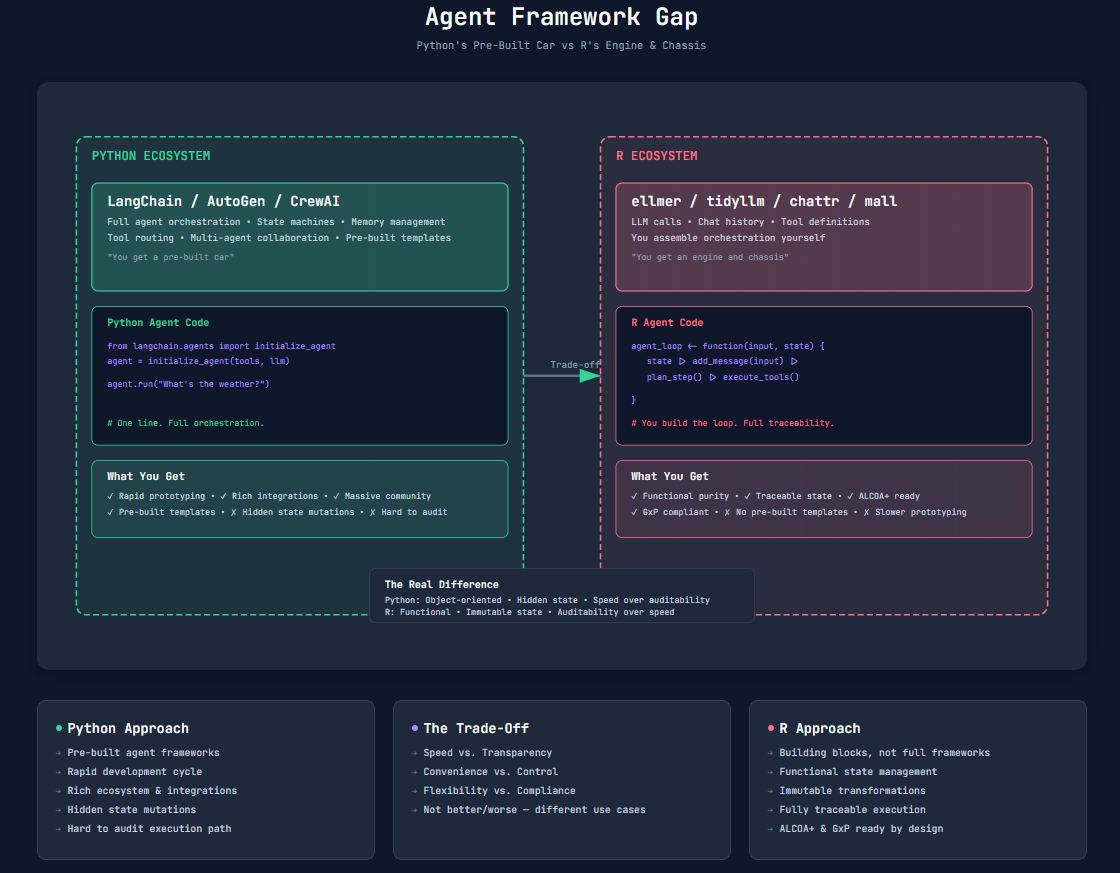Click the checkmark beside GxP compliant
The width and height of the screenshot is (1120, 873).
click(634, 511)
